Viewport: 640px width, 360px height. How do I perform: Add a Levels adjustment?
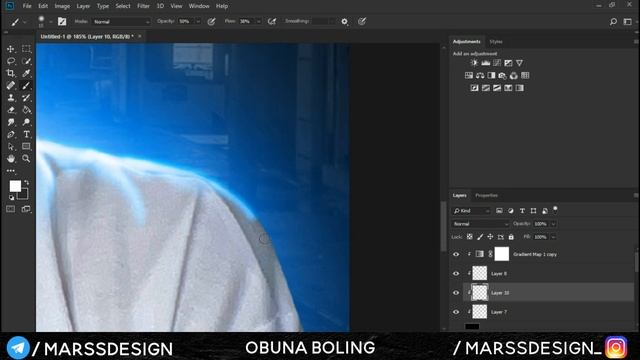click(485, 63)
